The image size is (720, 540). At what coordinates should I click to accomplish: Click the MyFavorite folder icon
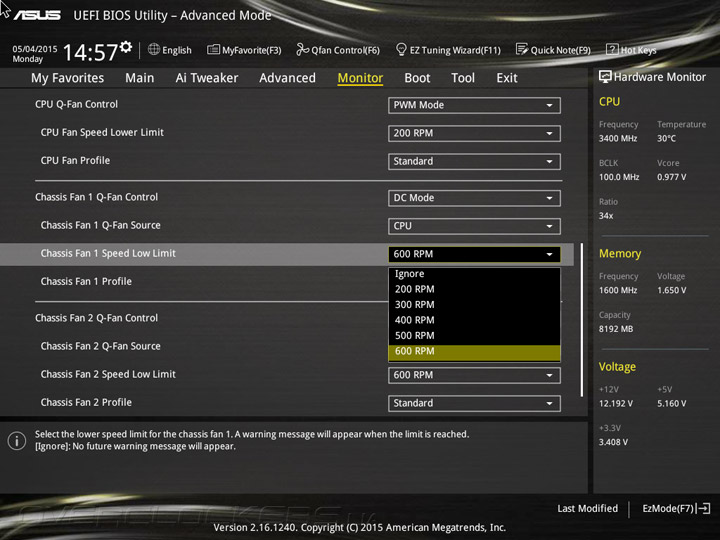213,49
